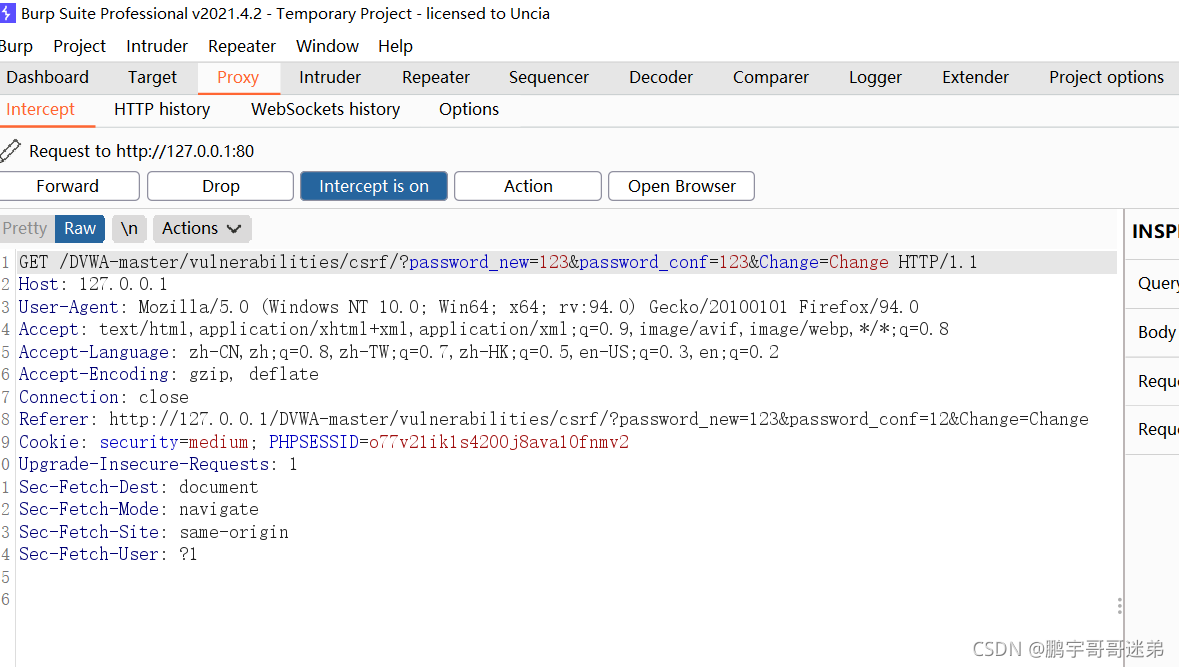
Task: Click the password_conf parameter in request line
Action: [x=644, y=262]
